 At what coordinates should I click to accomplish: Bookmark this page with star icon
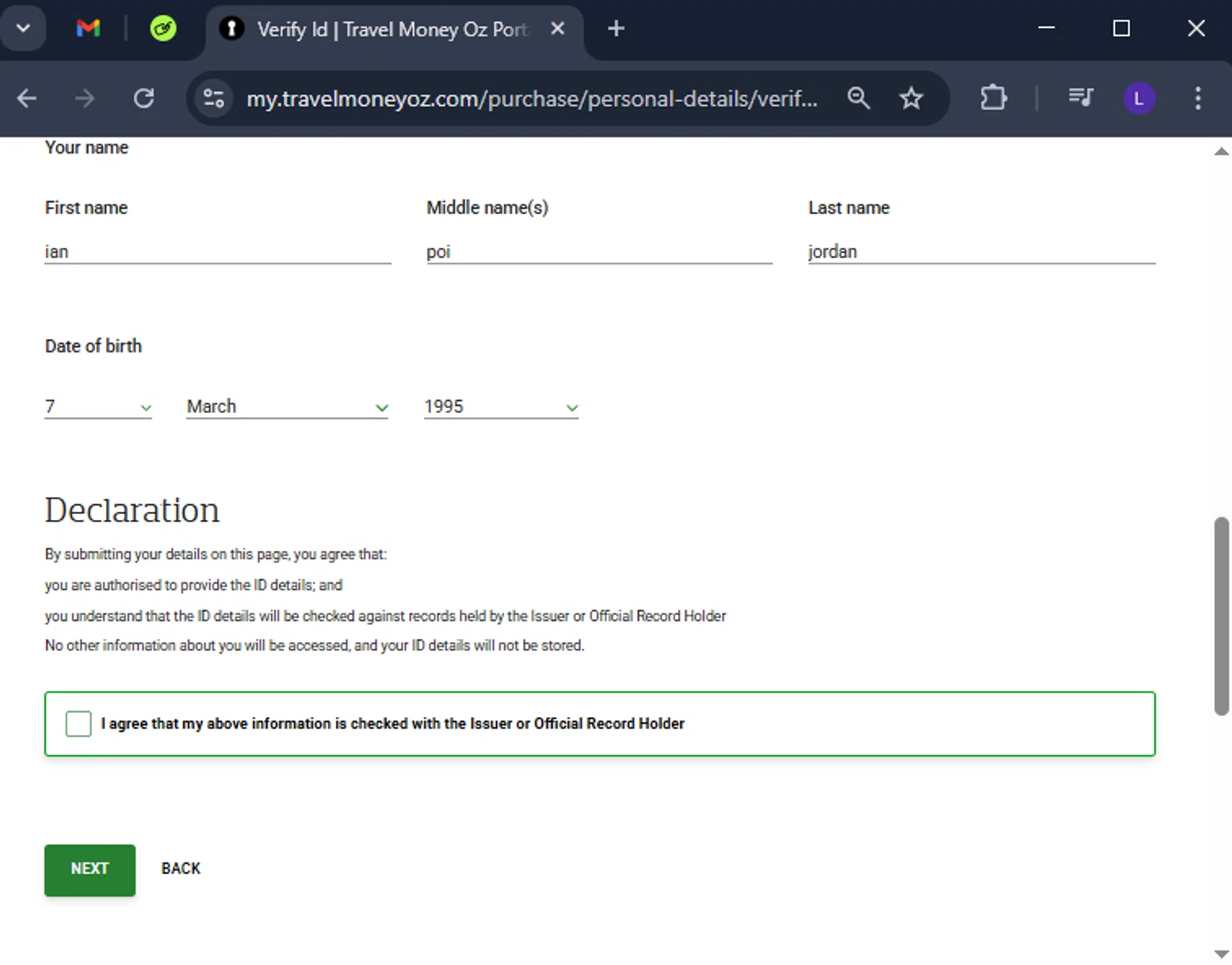point(911,99)
